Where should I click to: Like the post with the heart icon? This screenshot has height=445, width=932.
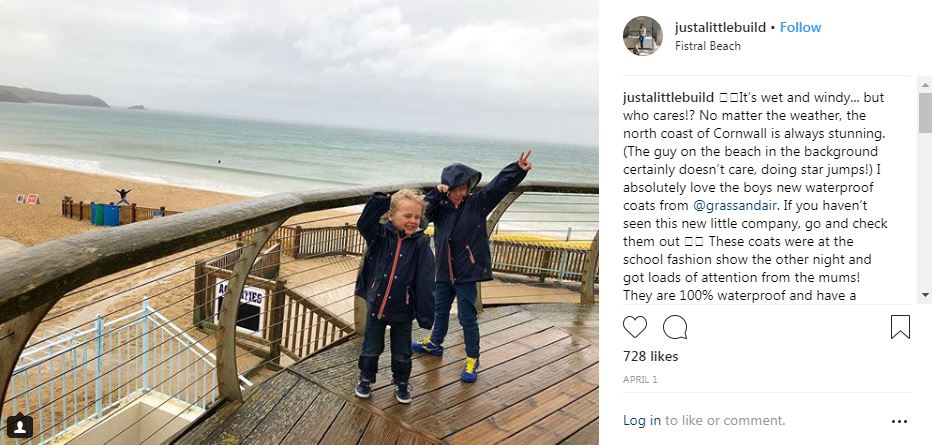(x=634, y=327)
